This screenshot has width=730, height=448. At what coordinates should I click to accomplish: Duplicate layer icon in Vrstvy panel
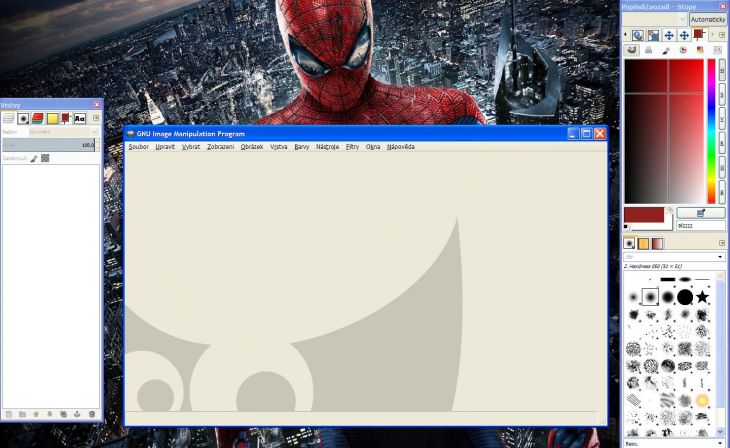pyautogui.click(x=63, y=414)
